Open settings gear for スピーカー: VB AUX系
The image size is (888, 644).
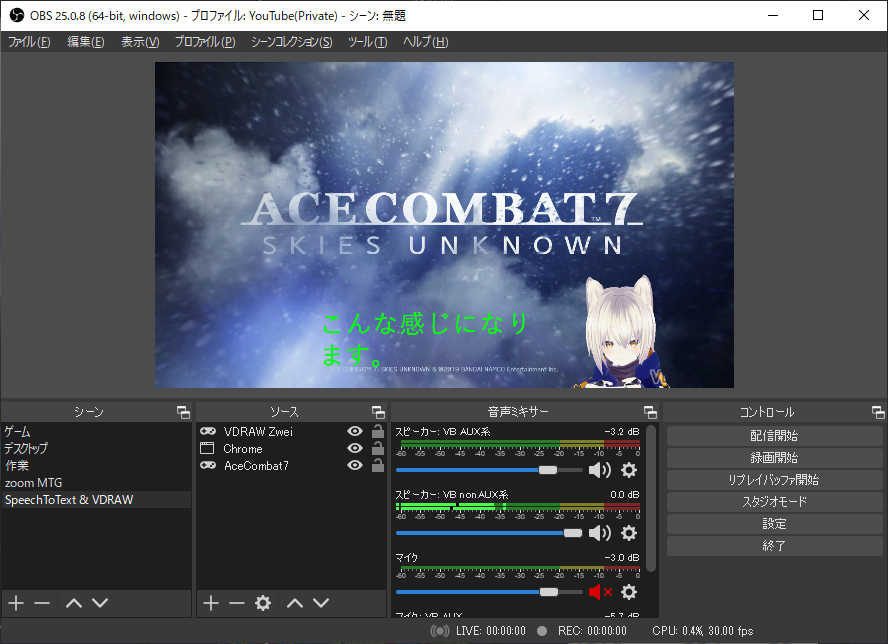pyautogui.click(x=629, y=470)
